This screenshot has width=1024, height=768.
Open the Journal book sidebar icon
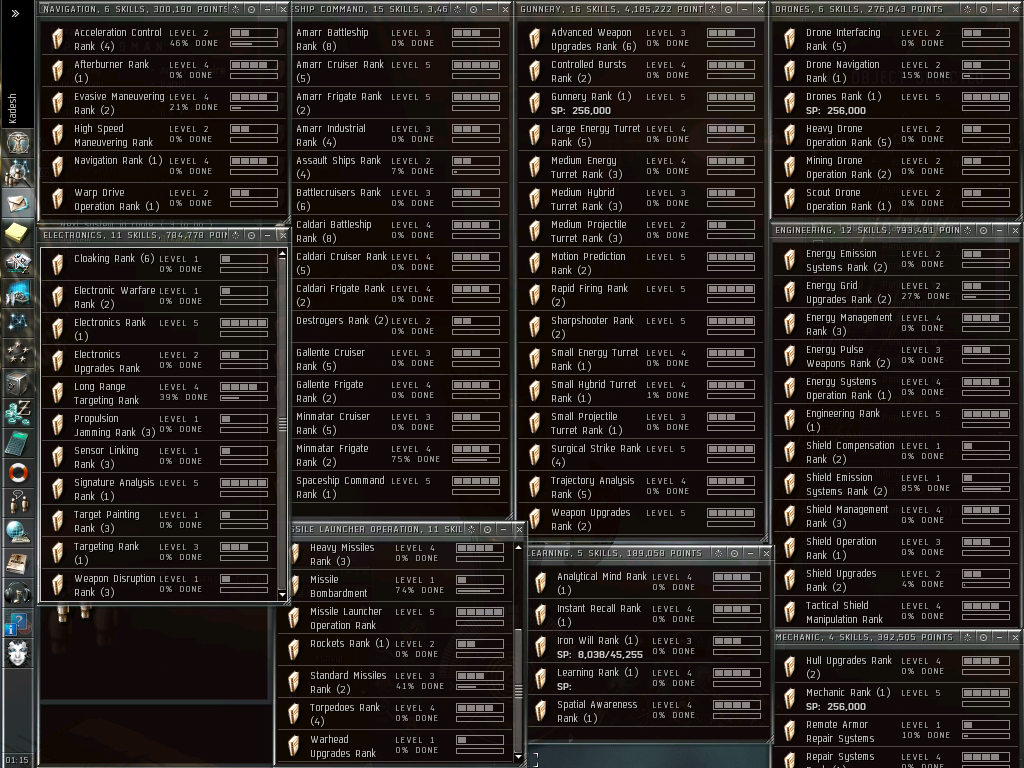pos(18,562)
